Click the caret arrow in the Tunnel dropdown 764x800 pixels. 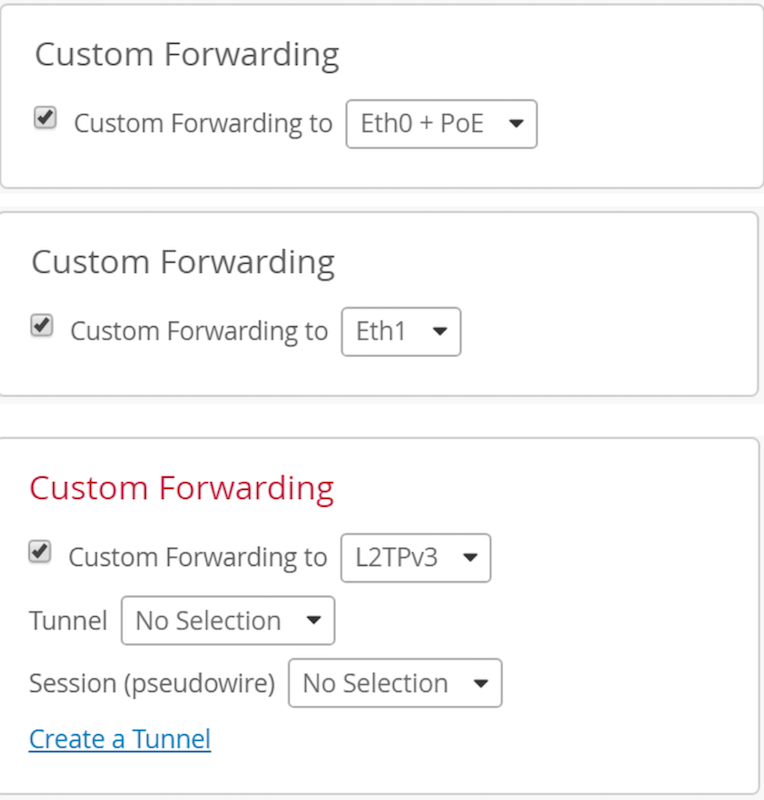coord(314,621)
